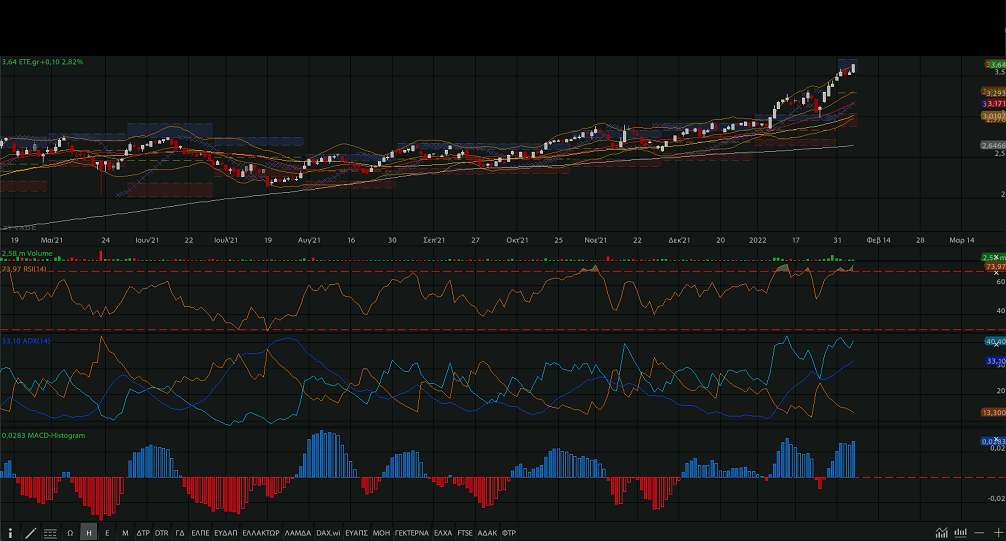
Task: Click the bar chart type icon
Action: coord(961,533)
